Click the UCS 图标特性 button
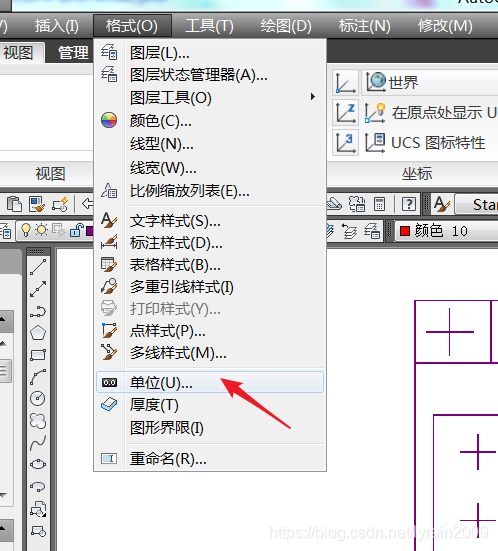The image size is (498, 551). coord(425,143)
